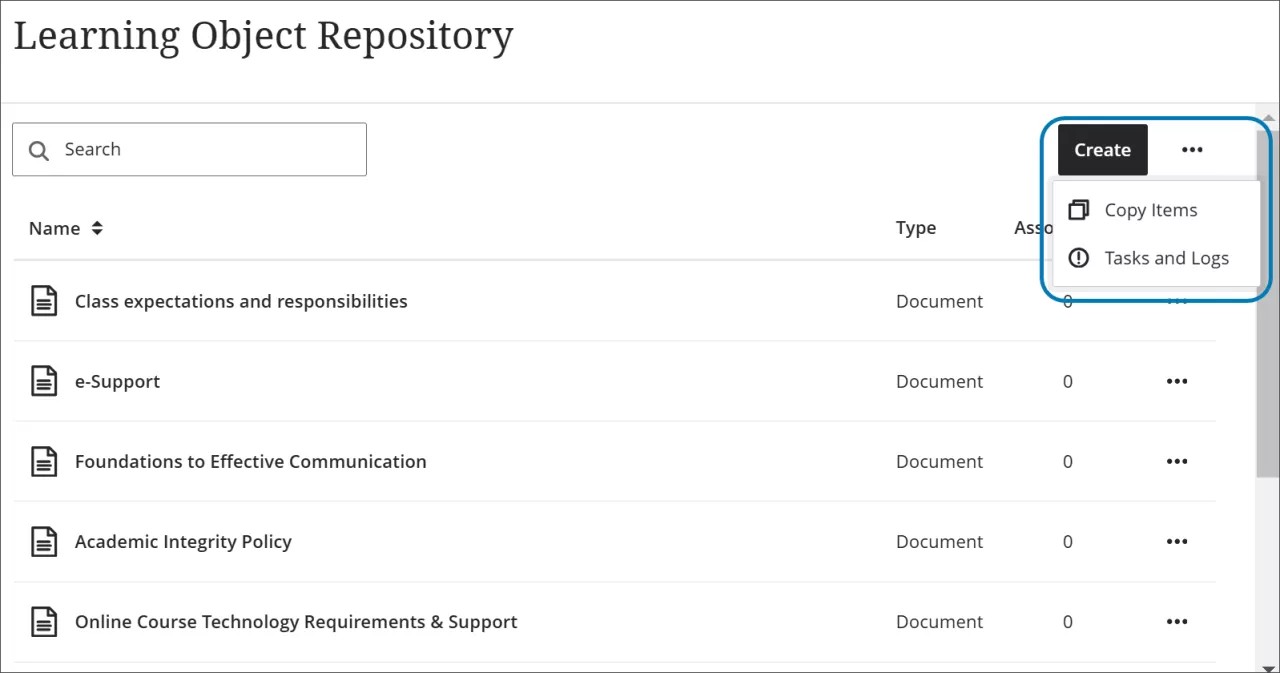1280x673 pixels.
Task: Open the options menu for Foundations to Effective Communication
Action: [x=1176, y=460]
